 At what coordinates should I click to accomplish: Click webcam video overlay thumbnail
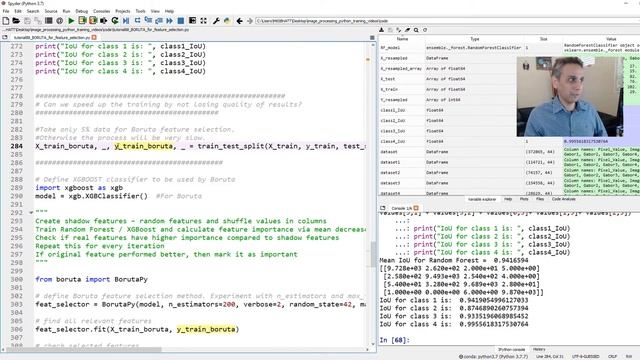click(x=570, y=96)
